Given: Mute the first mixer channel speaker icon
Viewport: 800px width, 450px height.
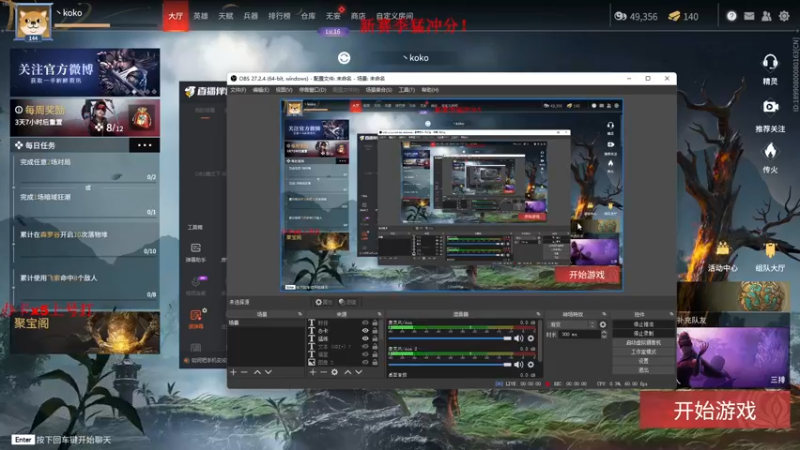Looking at the screenshot, I should coord(519,338).
